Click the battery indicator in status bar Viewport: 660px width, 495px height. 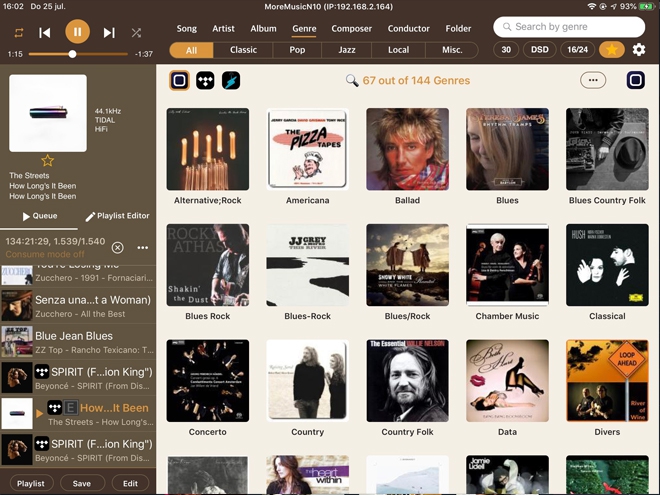(647, 6)
